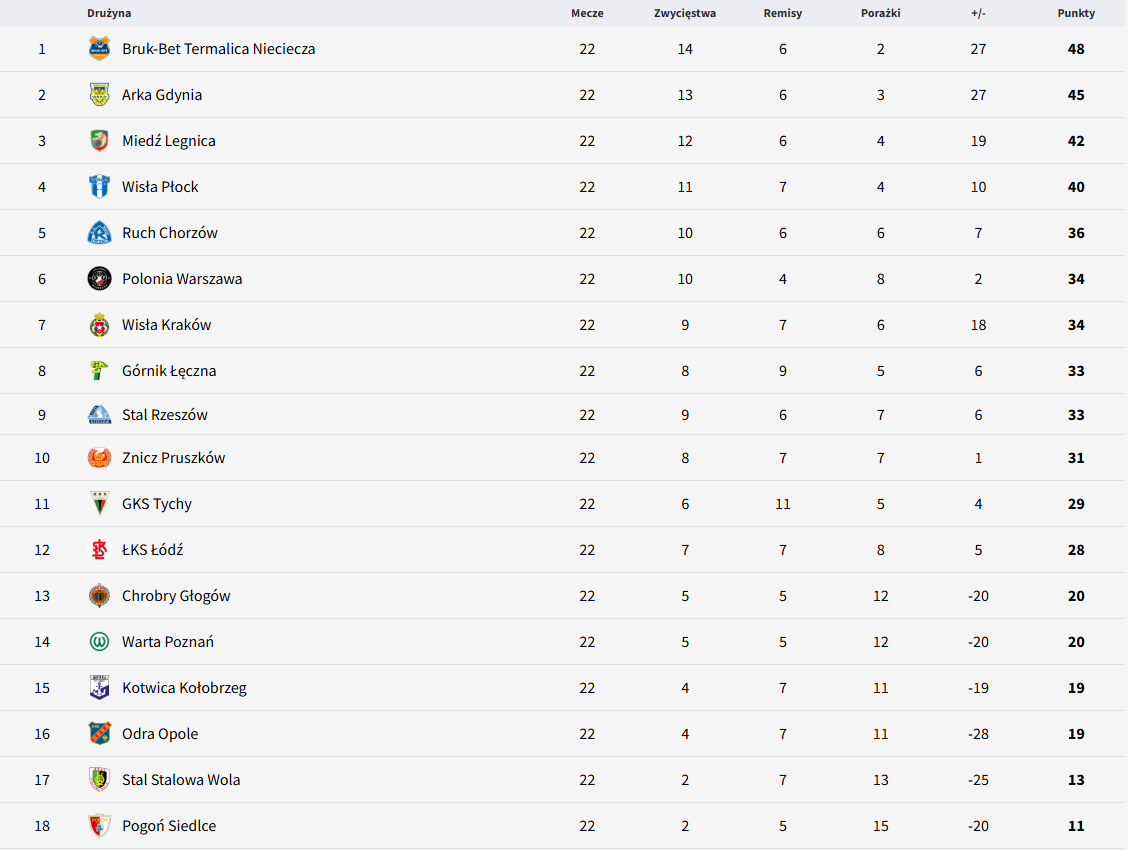Select Kotwica Kołobrzeg's -19 goal difference
The width and height of the screenshot is (1128, 850).
(978, 688)
